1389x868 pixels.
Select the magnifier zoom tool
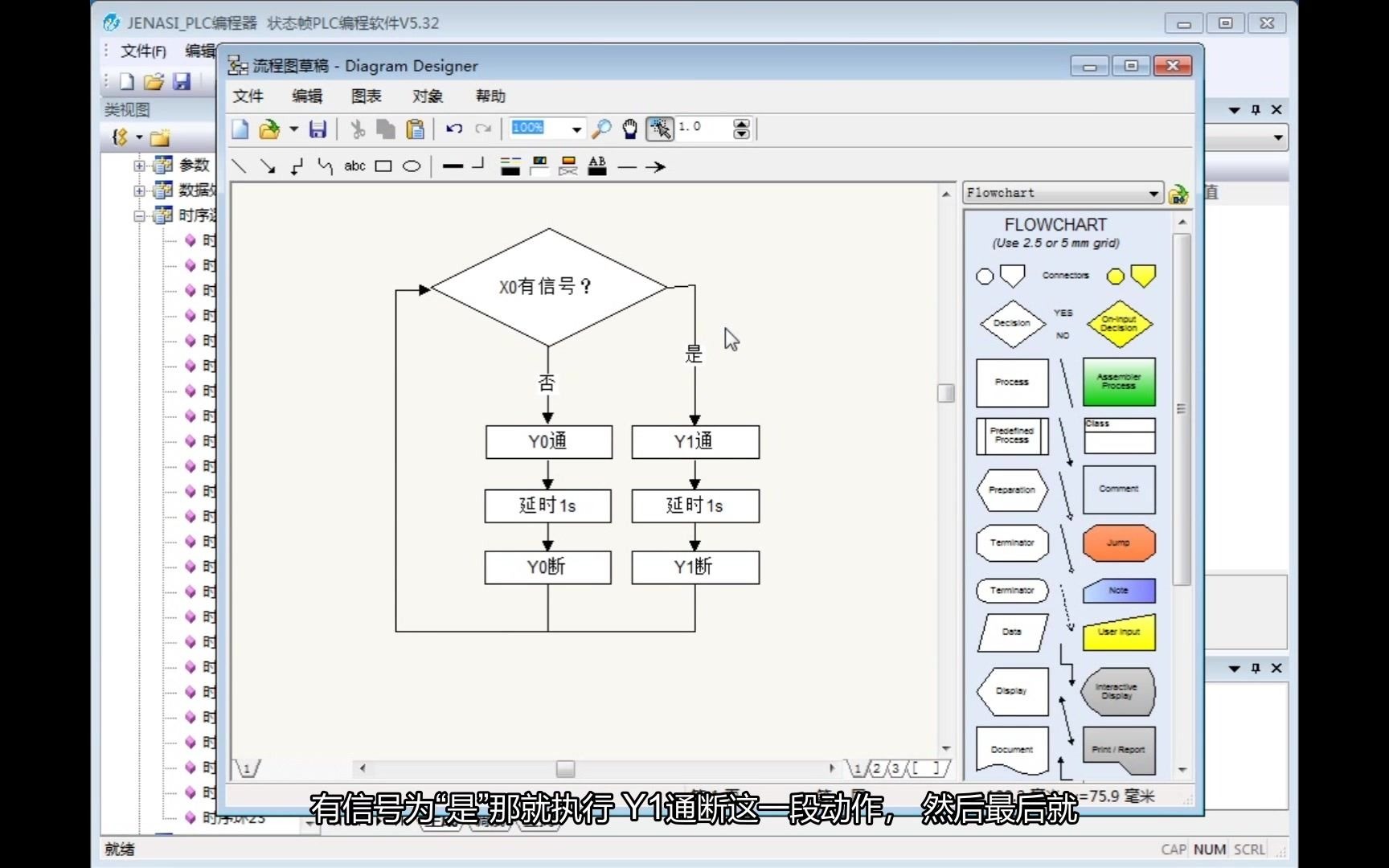(x=601, y=129)
